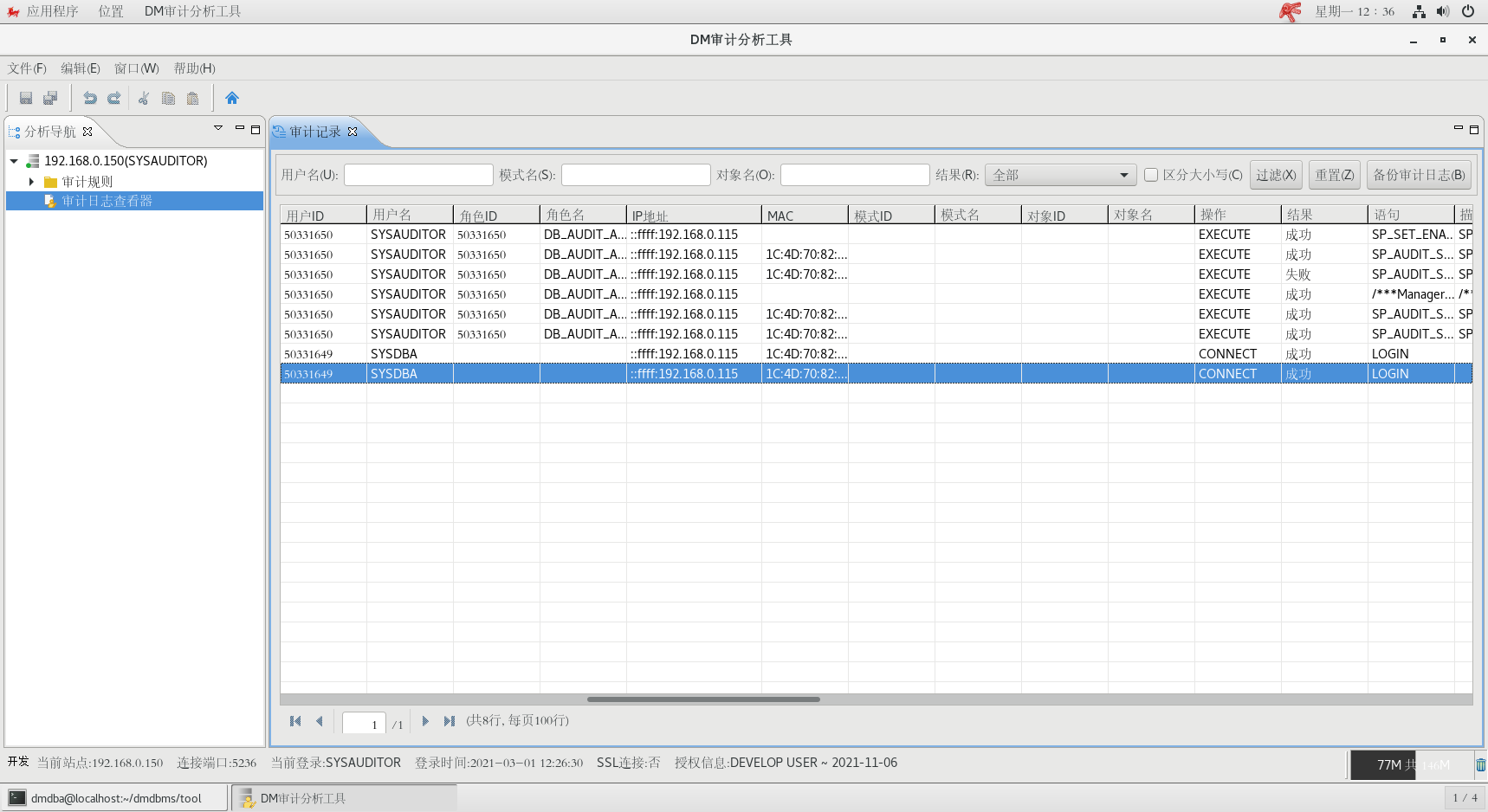Sort by the IP地址 column header
Image resolution: width=1488 pixels, height=812 pixels.
click(694, 215)
